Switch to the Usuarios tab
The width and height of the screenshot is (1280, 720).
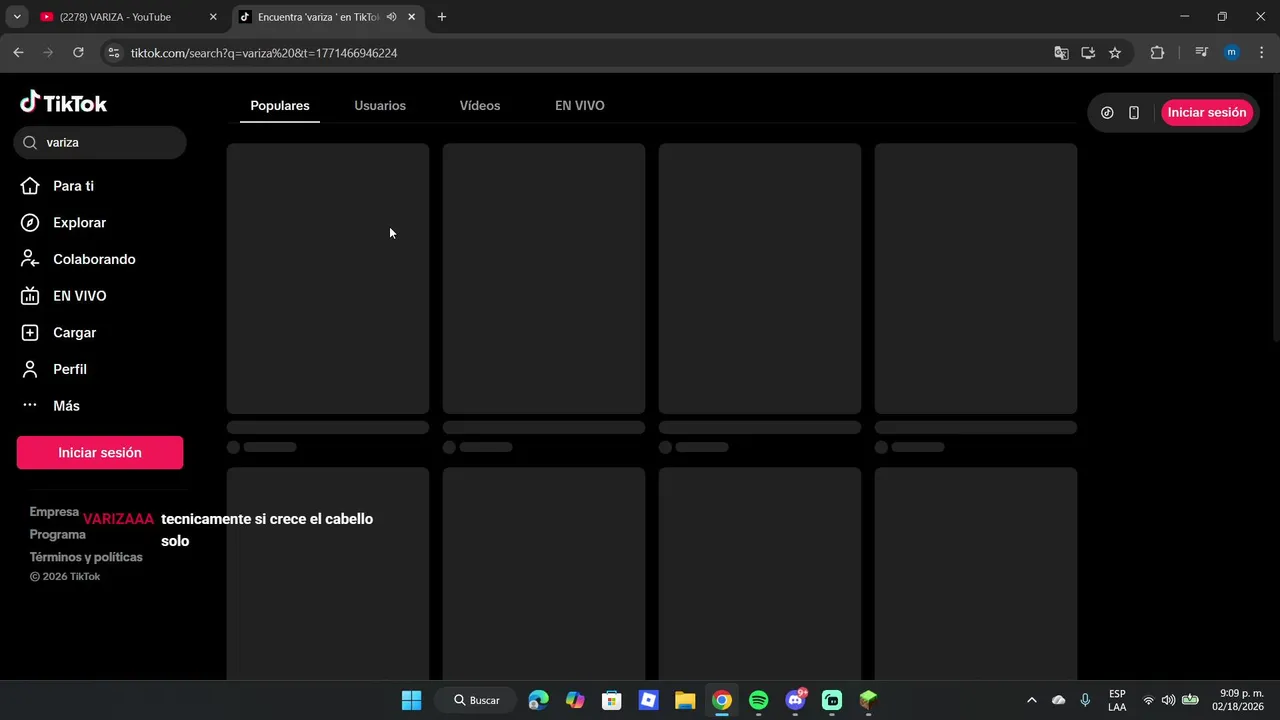point(380,106)
